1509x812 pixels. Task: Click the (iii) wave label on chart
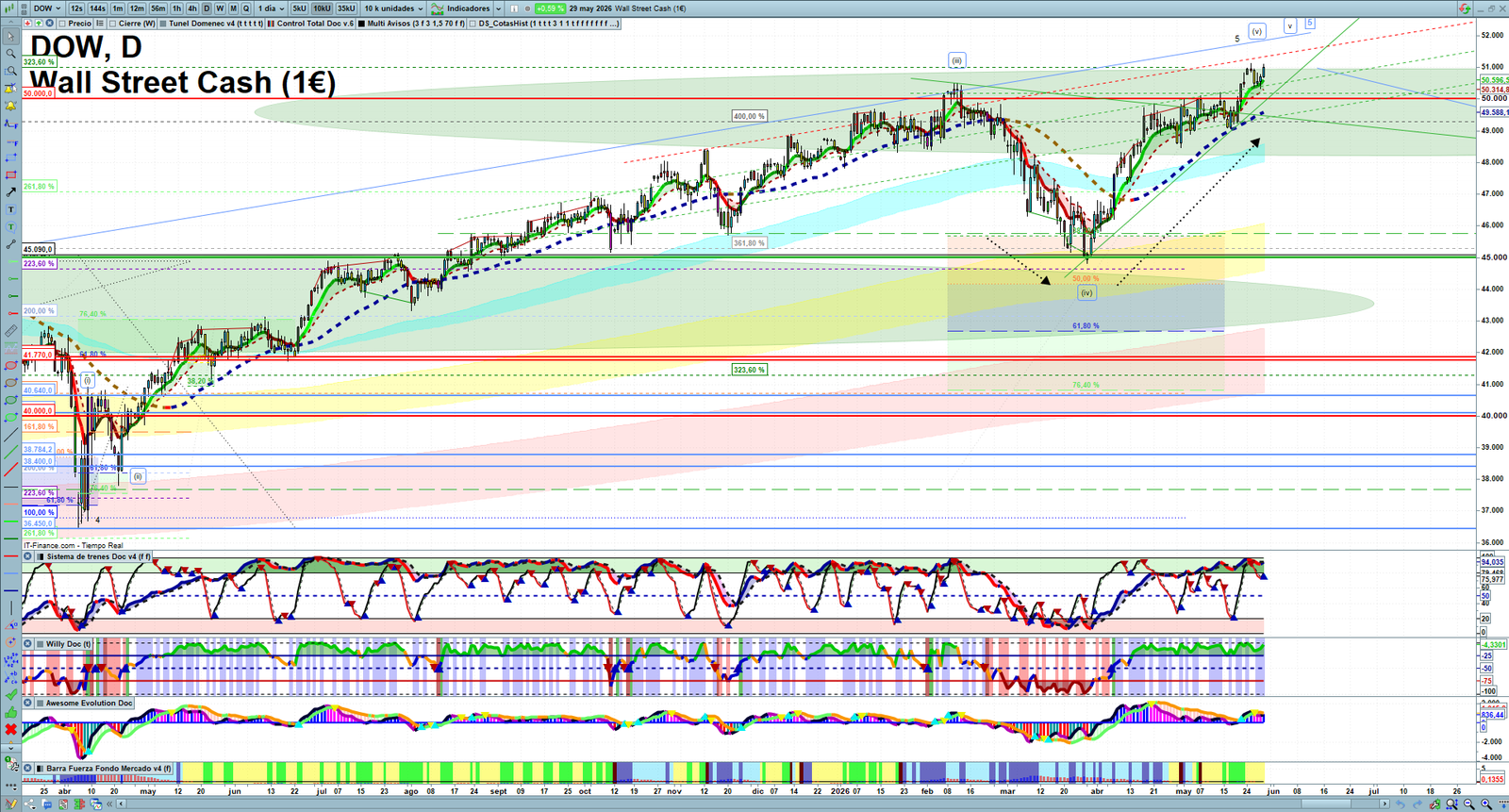tap(956, 60)
